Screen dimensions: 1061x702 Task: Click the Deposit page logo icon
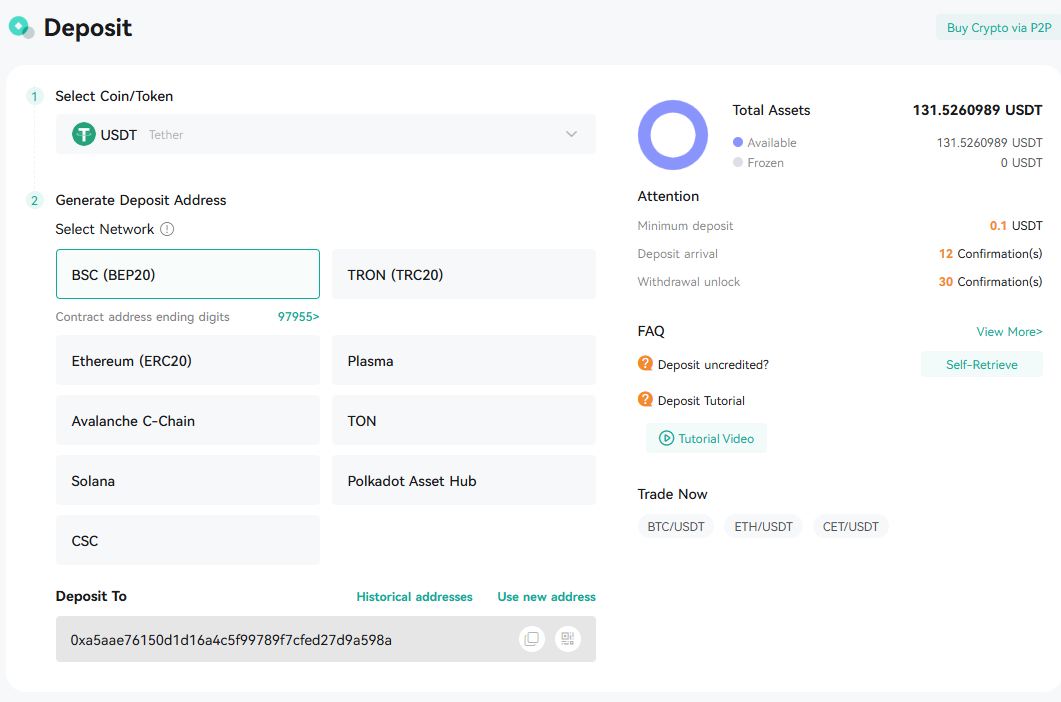[21, 27]
